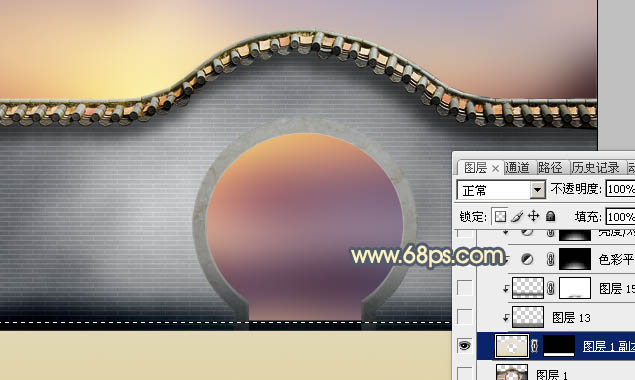This screenshot has height=380, width=635.
Task: Click the lock all padlock icon
Action: tap(550, 216)
